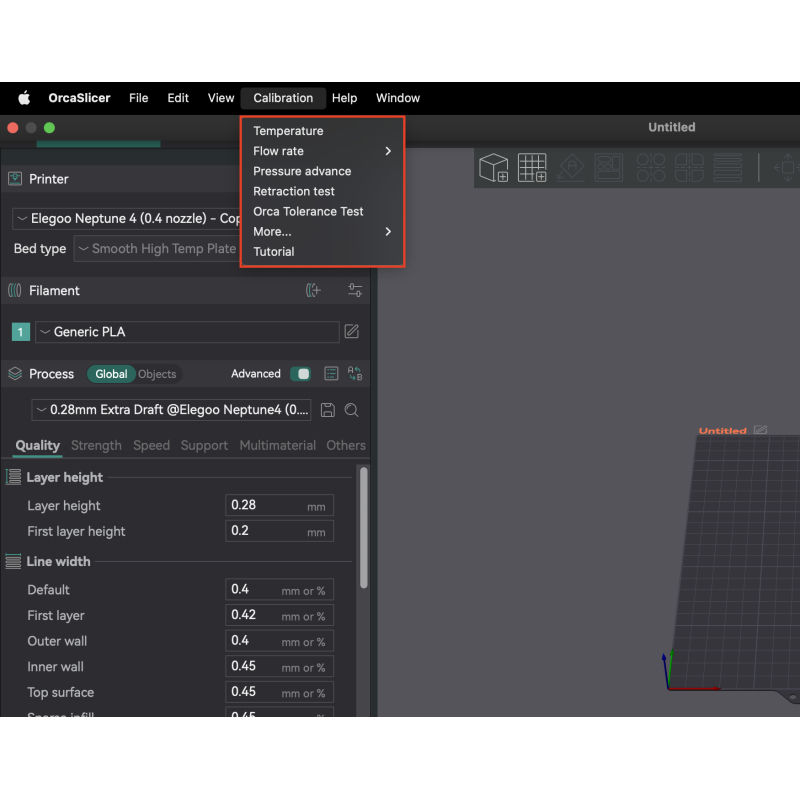Open the 0.28mm Extra Draft process dropdown
Screen dimensions: 800x800
171,410
